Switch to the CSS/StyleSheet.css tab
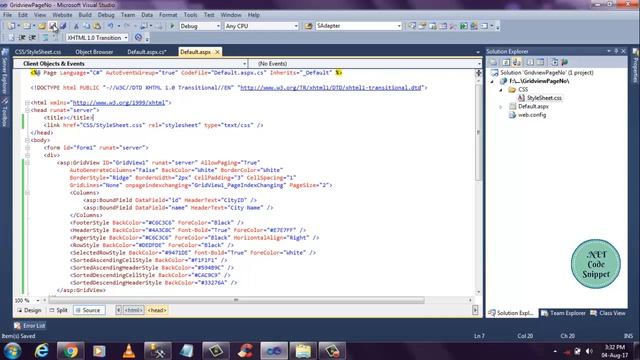This screenshot has height=360, width=640. point(38,52)
